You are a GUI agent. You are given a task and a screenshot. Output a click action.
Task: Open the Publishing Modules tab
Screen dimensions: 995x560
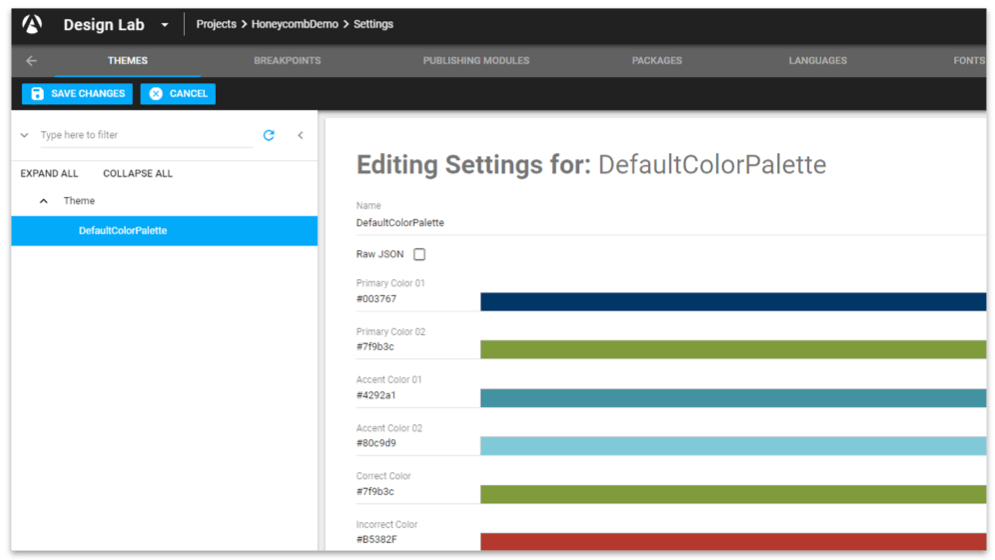tap(476, 61)
